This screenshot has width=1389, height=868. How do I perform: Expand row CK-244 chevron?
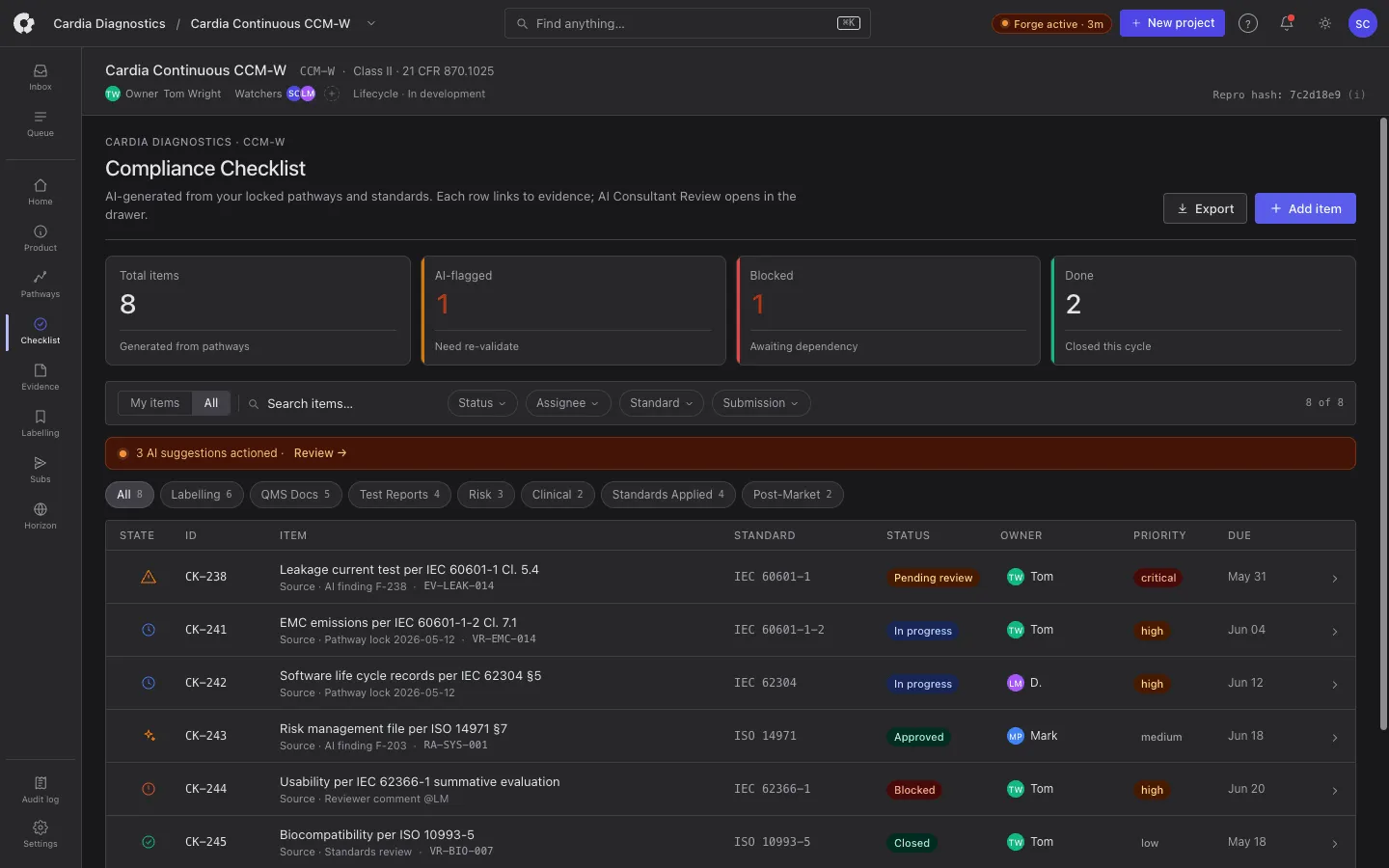(x=1335, y=791)
